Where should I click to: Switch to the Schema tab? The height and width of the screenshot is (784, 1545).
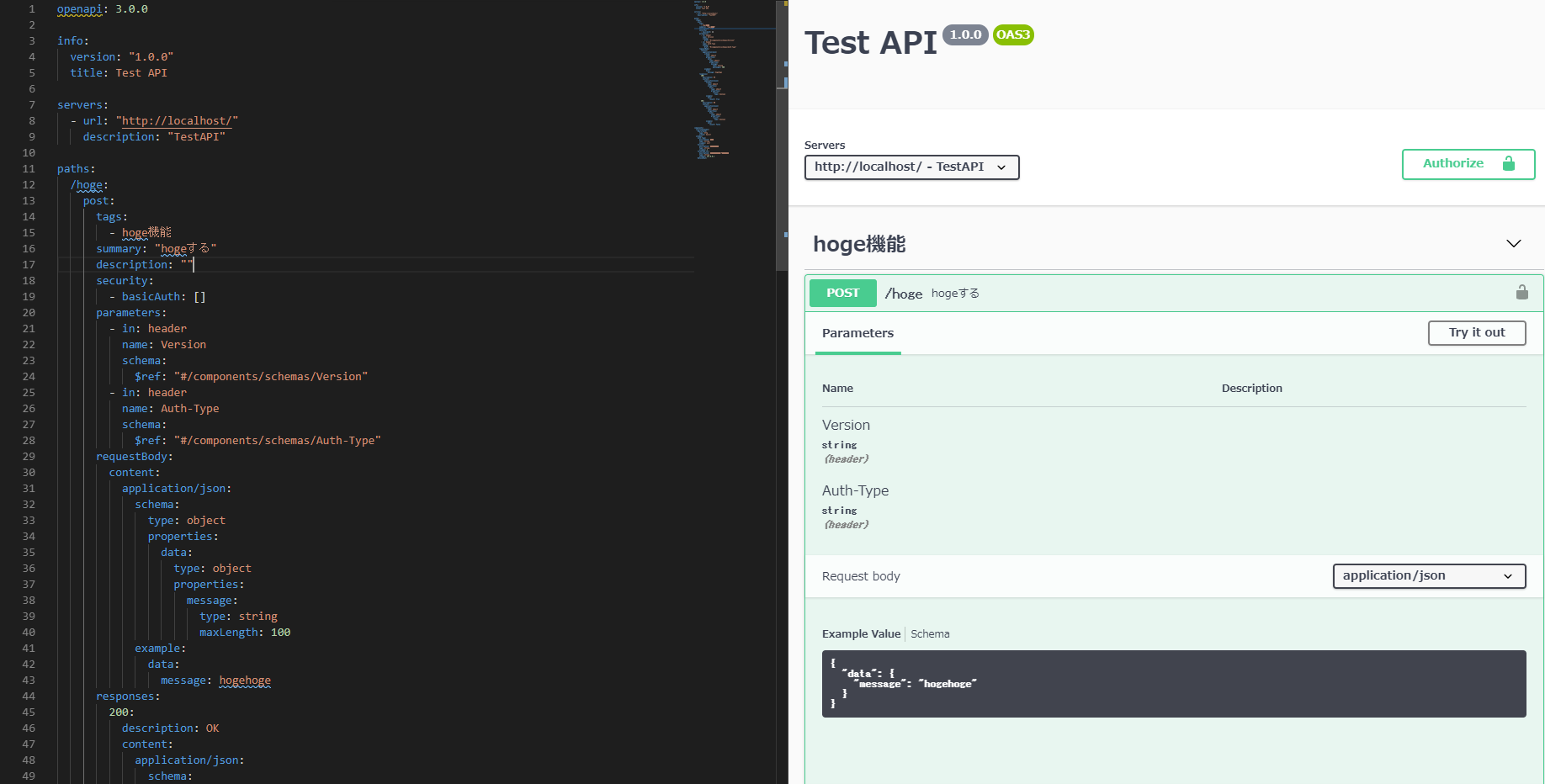coord(930,634)
